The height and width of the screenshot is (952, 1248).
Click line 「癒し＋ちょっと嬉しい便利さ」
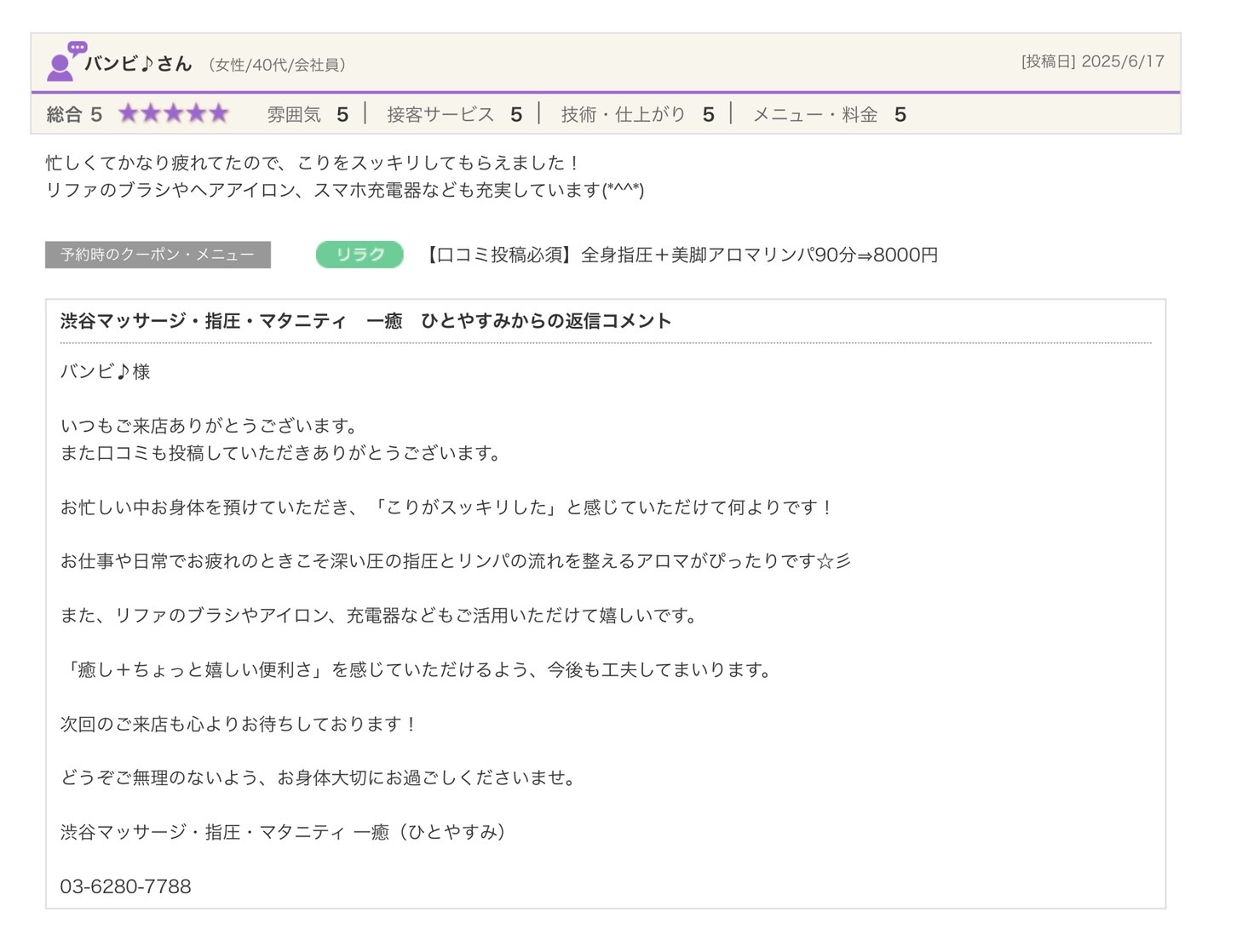click(416, 670)
